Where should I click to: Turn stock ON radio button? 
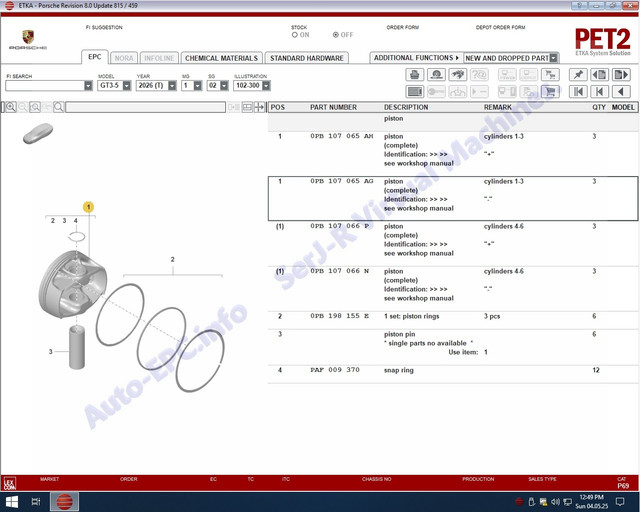[295, 35]
